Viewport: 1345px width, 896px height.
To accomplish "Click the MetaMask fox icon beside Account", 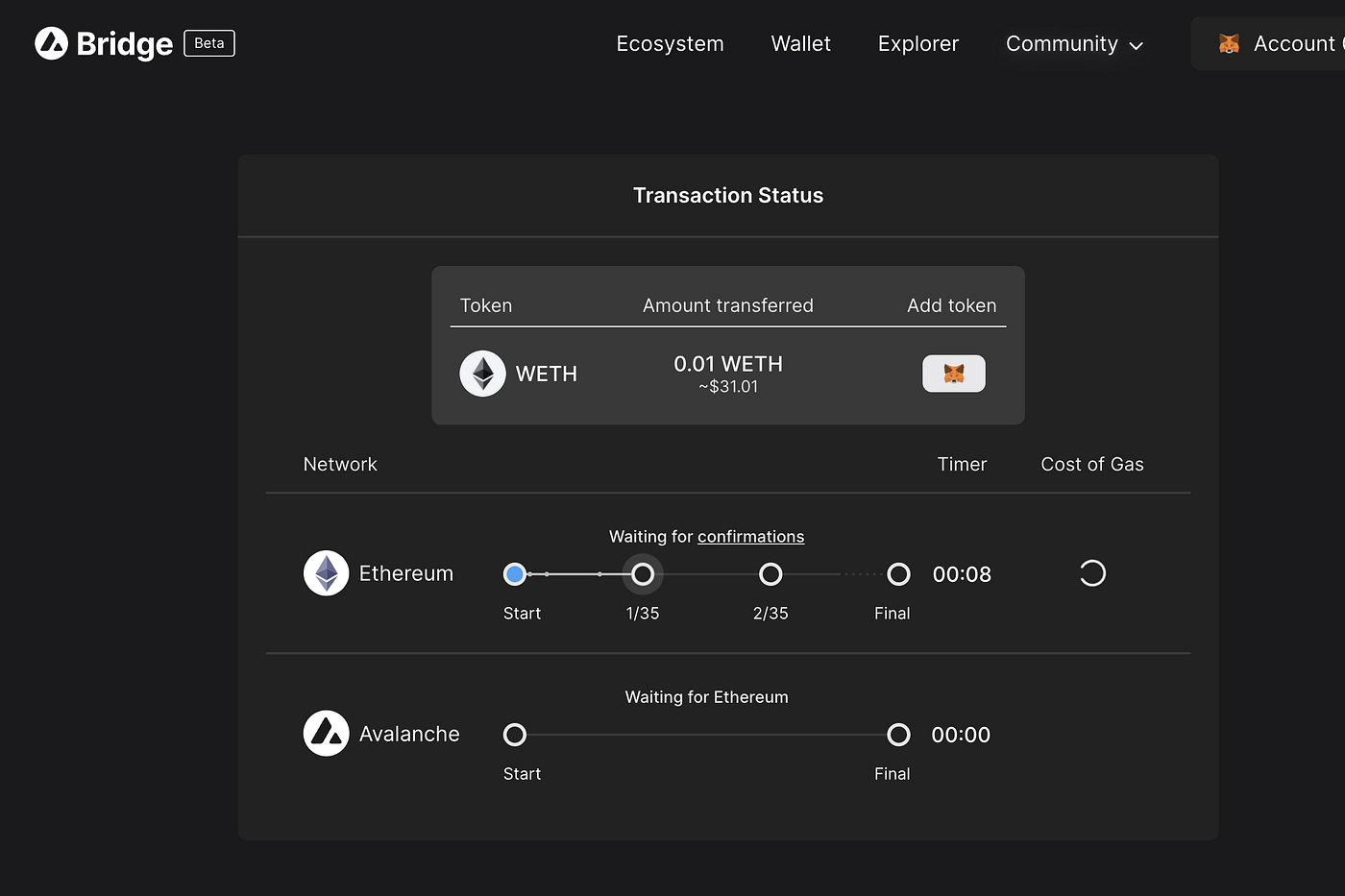I will point(1229,44).
